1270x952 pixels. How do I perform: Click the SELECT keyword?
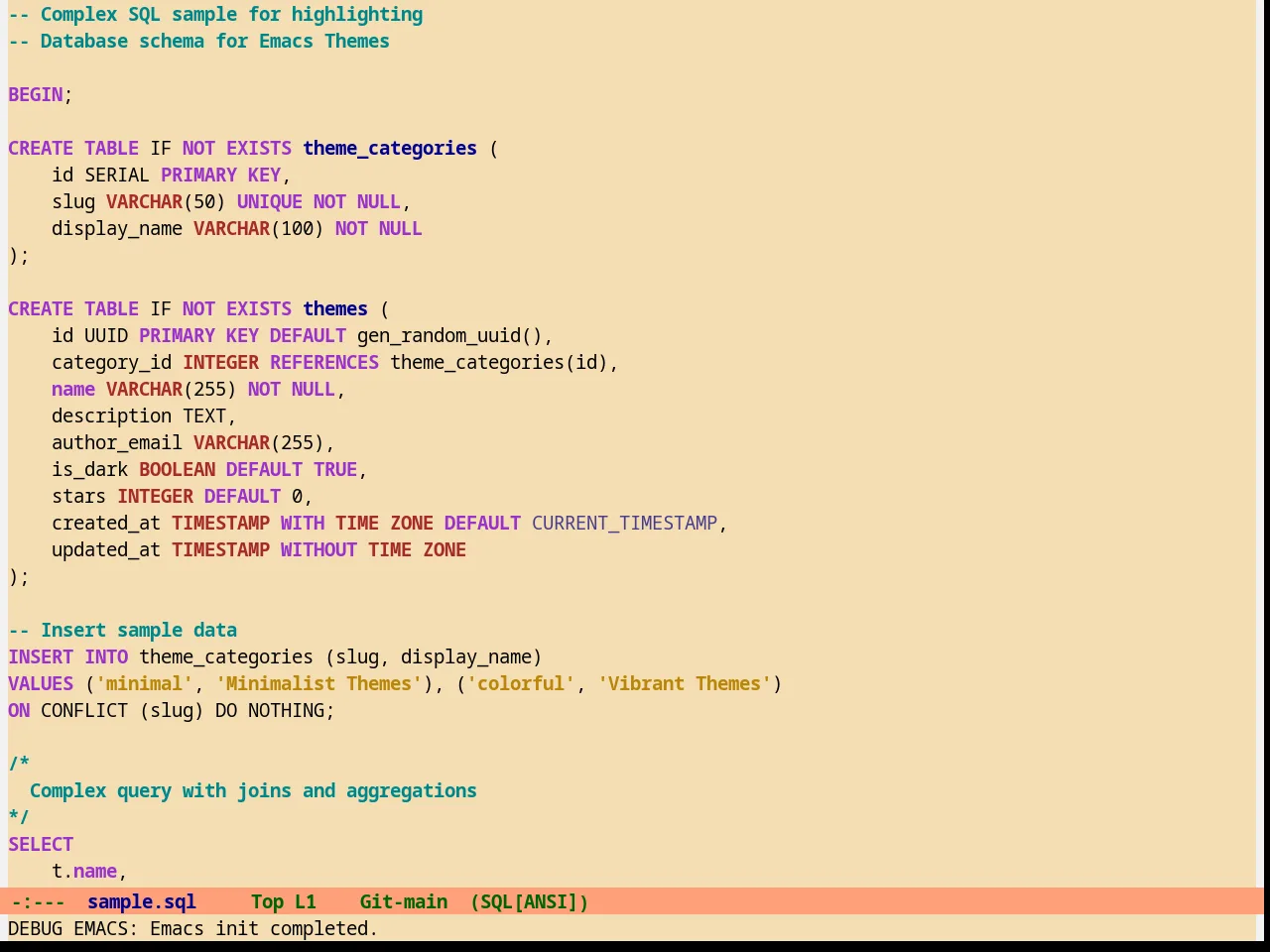(x=41, y=844)
